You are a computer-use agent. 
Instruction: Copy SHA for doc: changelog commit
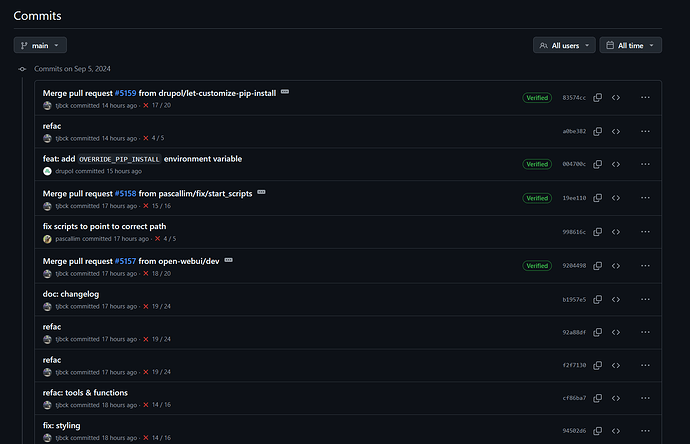tap(597, 300)
